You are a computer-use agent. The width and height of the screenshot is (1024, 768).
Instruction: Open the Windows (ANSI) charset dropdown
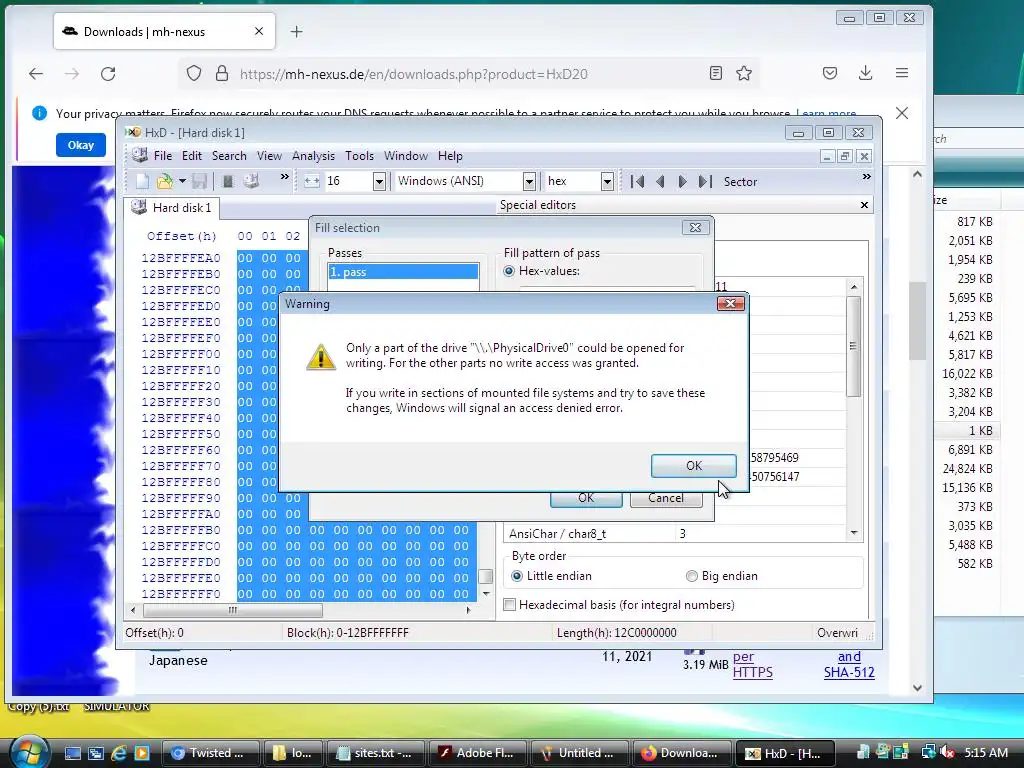[529, 182]
